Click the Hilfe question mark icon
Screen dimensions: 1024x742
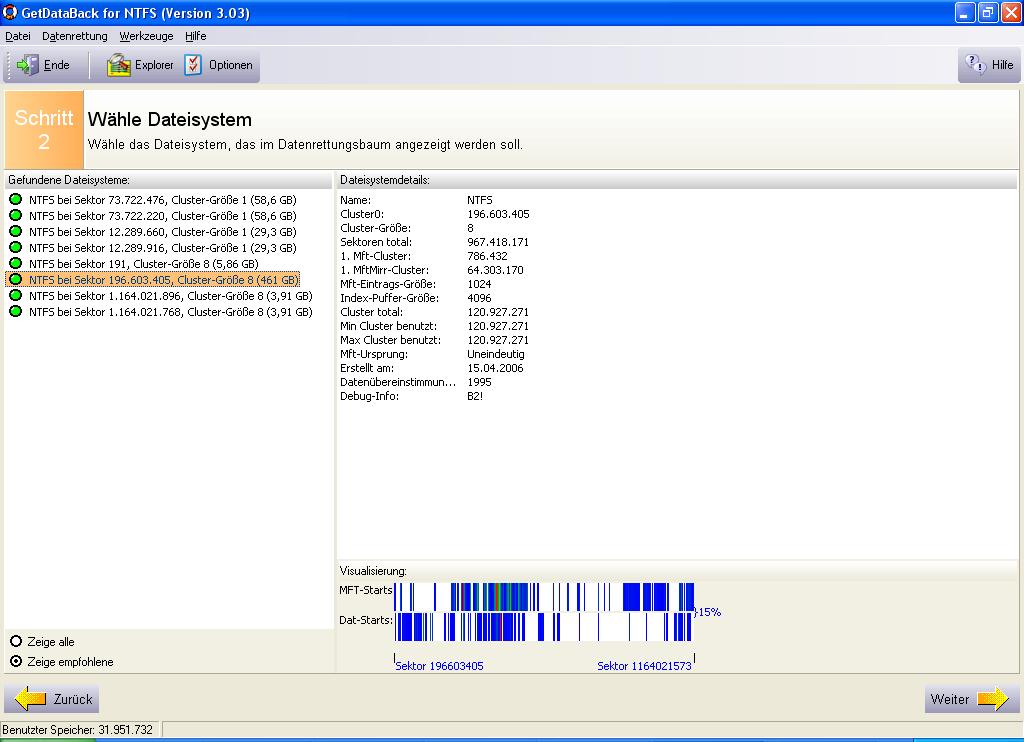(x=976, y=64)
